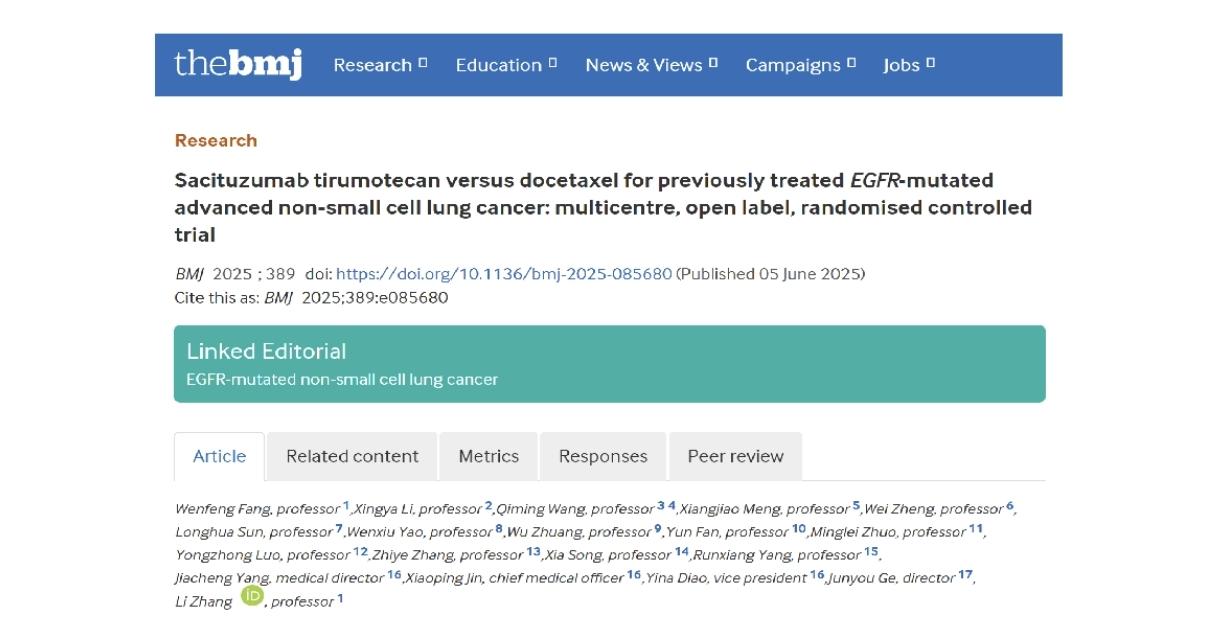Open the Jobs dropdown
The height and width of the screenshot is (638, 1224).
[908, 65]
